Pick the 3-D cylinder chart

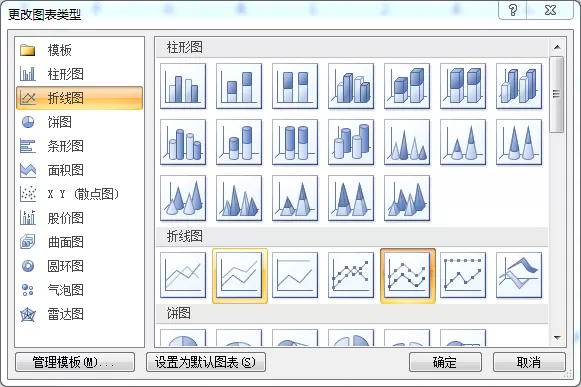(351, 142)
